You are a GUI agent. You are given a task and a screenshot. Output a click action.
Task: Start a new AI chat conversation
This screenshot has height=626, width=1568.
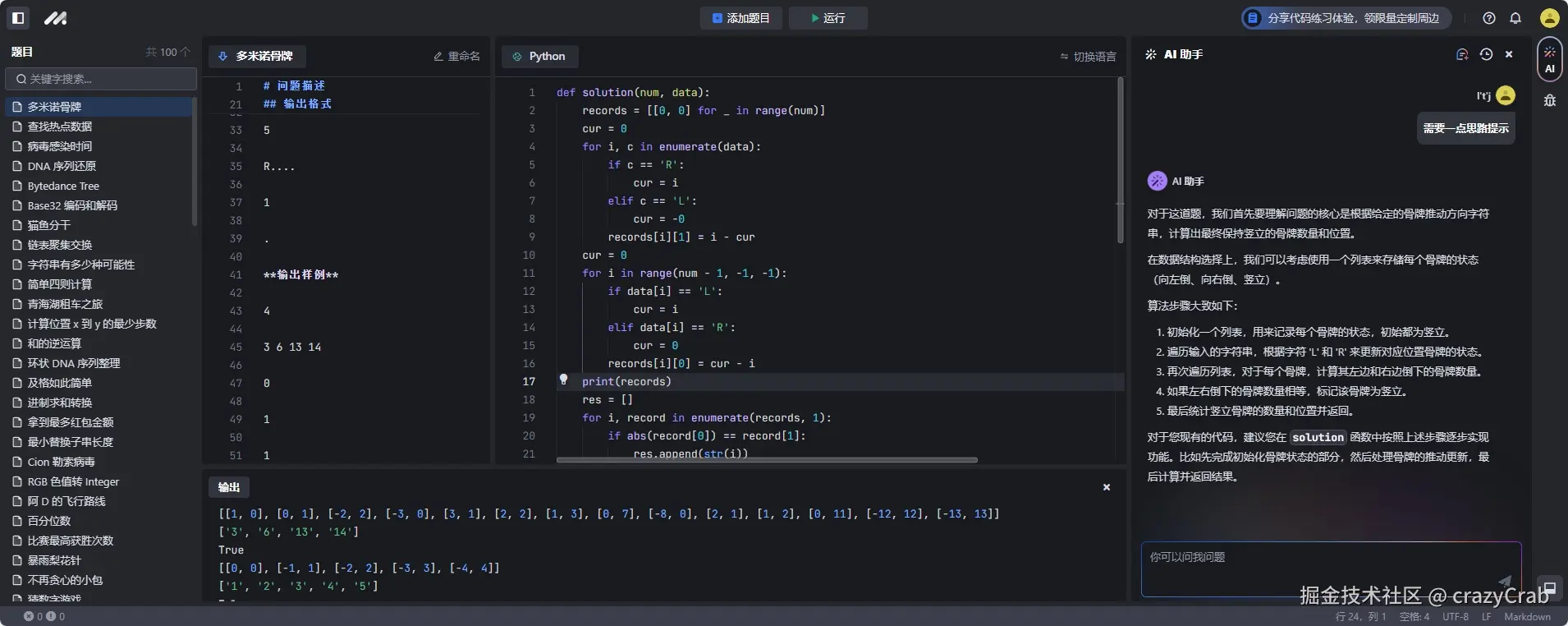tap(1462, 54)
